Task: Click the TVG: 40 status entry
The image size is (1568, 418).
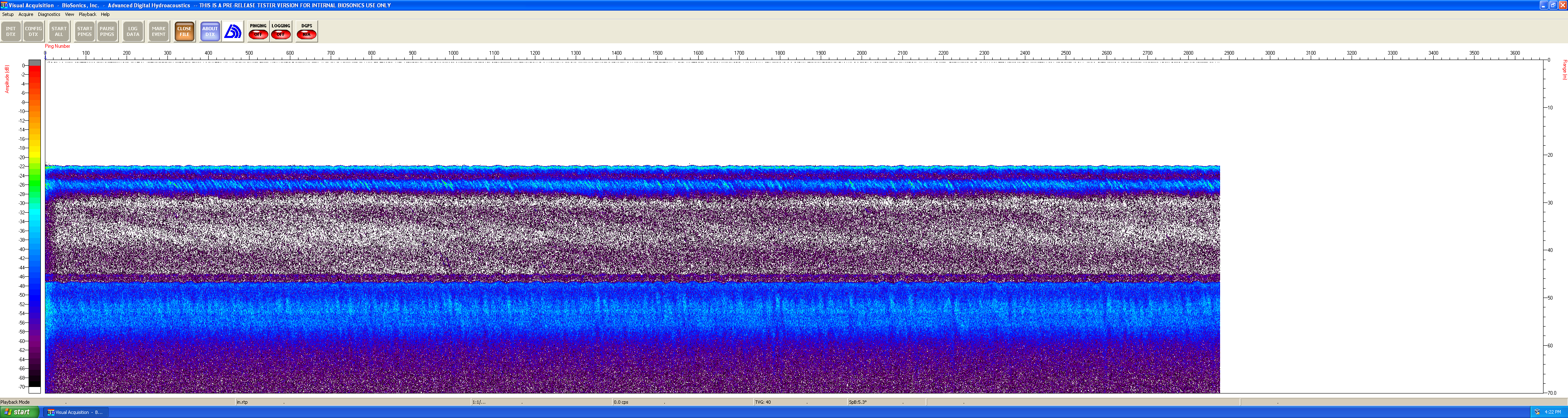Action: pyautogui.click(x=763, y=402)
